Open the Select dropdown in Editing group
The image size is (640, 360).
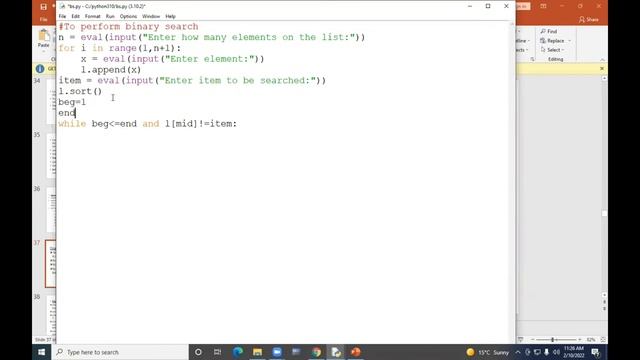pyautogui.click(x=553, y=50)
